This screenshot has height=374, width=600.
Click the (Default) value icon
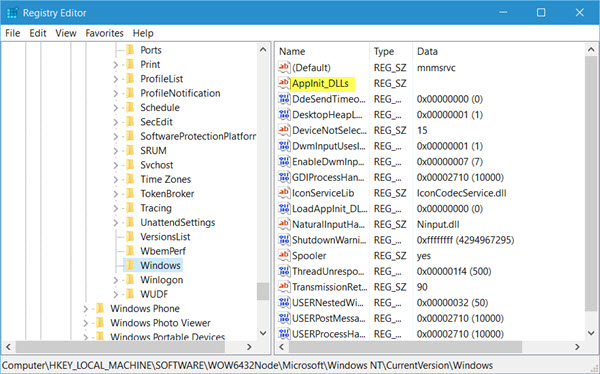(x=284, y=67)
